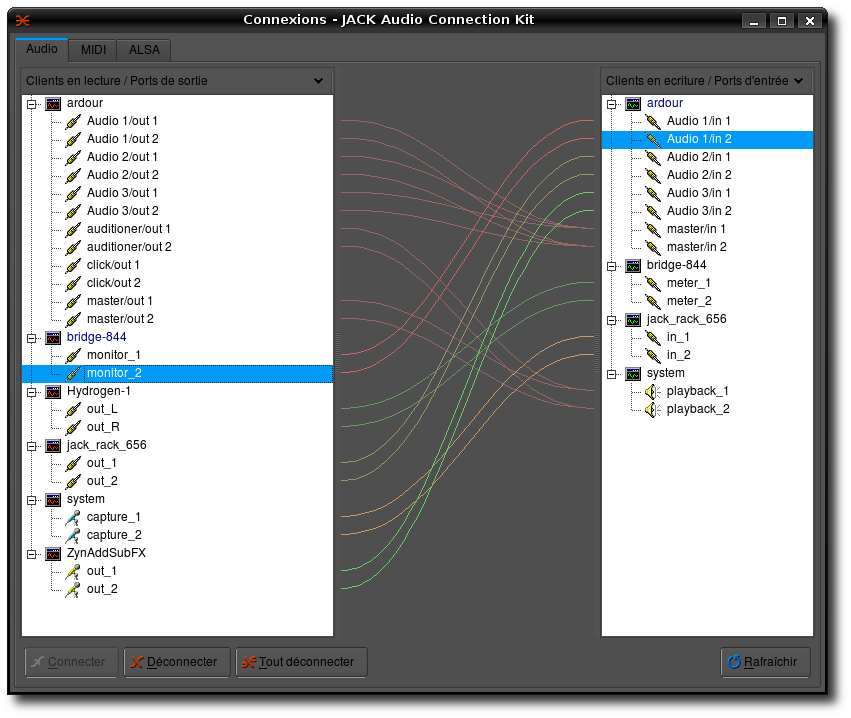Image resolution: width=851 pixels, height=718 pixels.
Task: Click the Déconnecter button
Action: tap(177, 662)
